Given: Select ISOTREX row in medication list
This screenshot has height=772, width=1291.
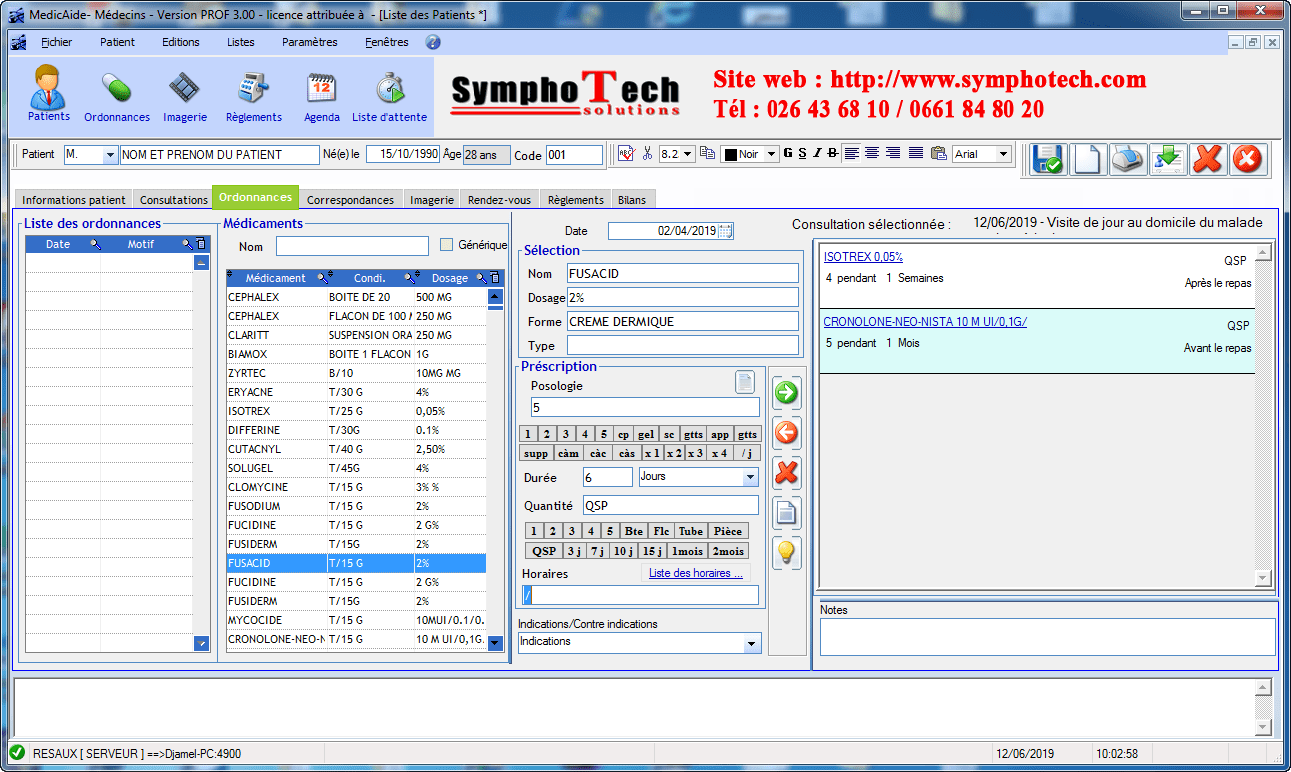Looking at the screenshot, I should tap(356, 411).
